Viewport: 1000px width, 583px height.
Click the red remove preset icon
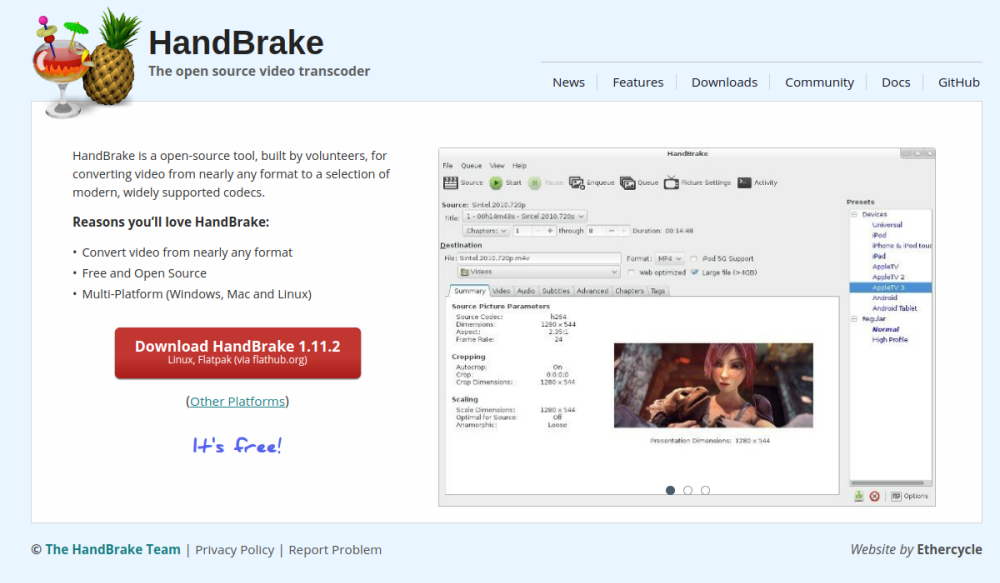[x=874, y=496]
